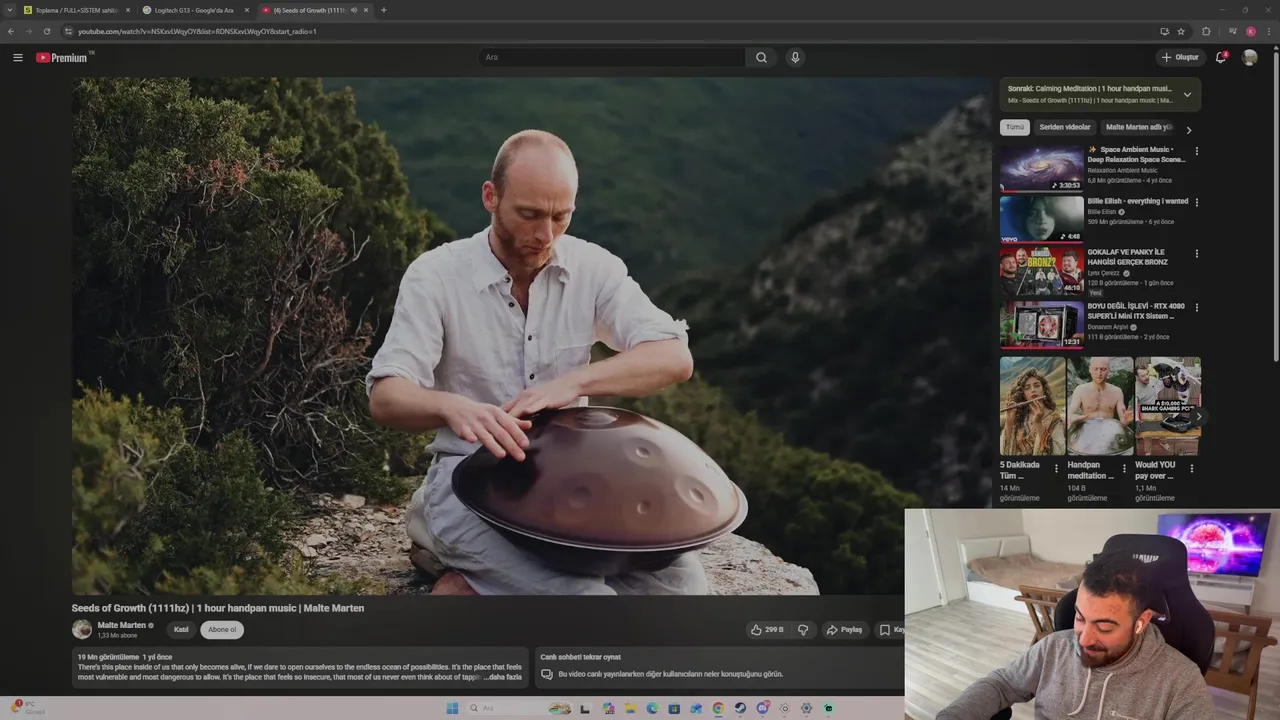Image resolution: width=1280 pixels, height=720 pixels.
Task: Bookmark this page with star icon
Action: click(1181, 31)
